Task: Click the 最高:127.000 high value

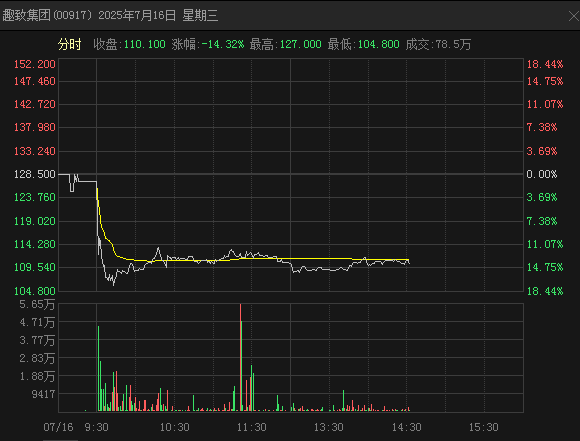Action: pos(286,44)
